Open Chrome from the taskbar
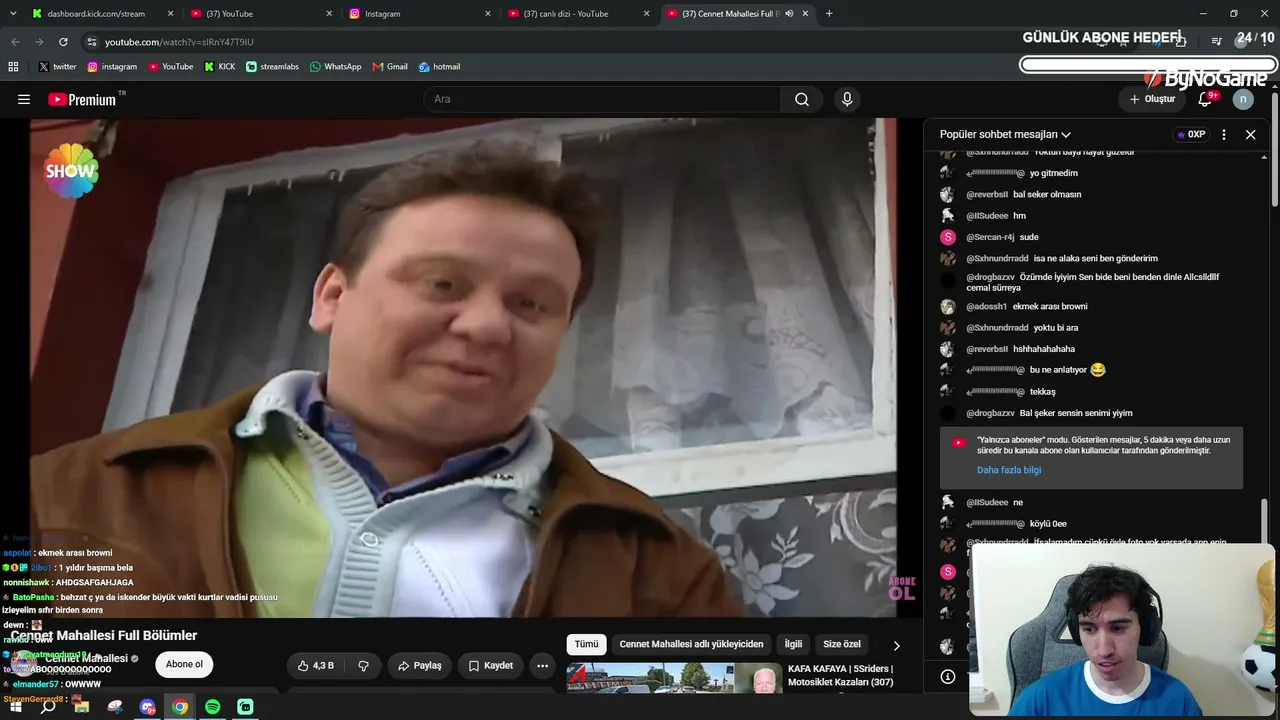This screenshot has width=1280, height=720. (180, 707)
